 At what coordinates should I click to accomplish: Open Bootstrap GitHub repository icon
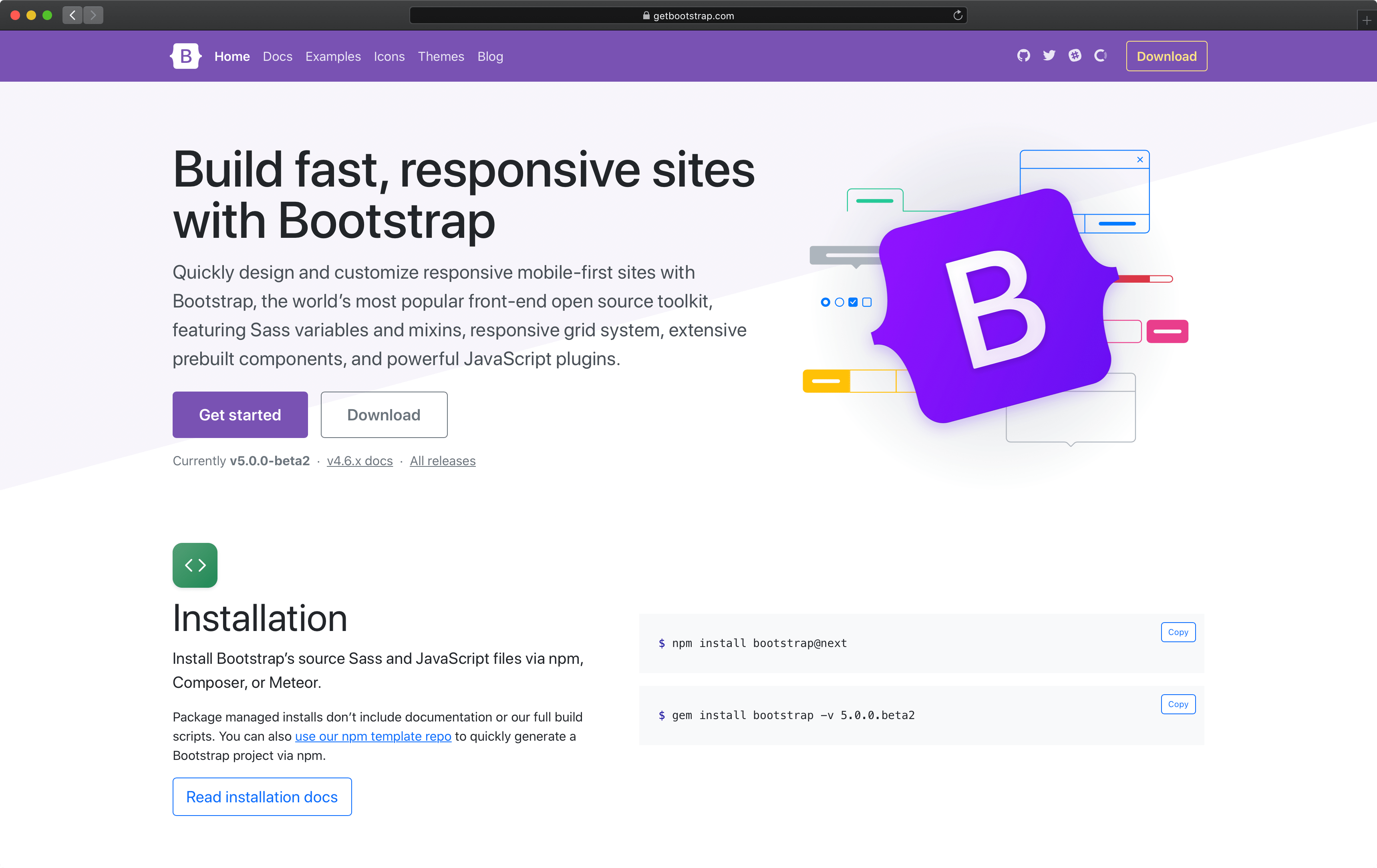(x=1022, y=55)
